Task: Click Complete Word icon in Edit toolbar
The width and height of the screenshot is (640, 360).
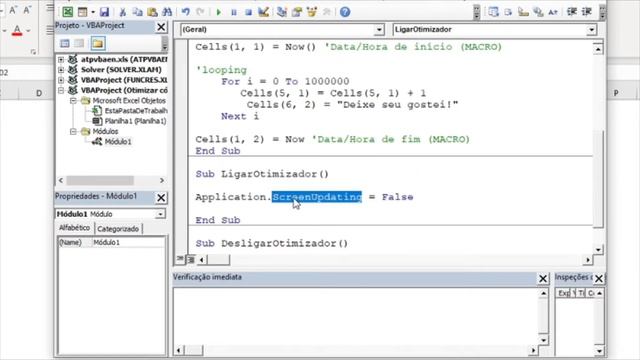Action: point(553,12)
